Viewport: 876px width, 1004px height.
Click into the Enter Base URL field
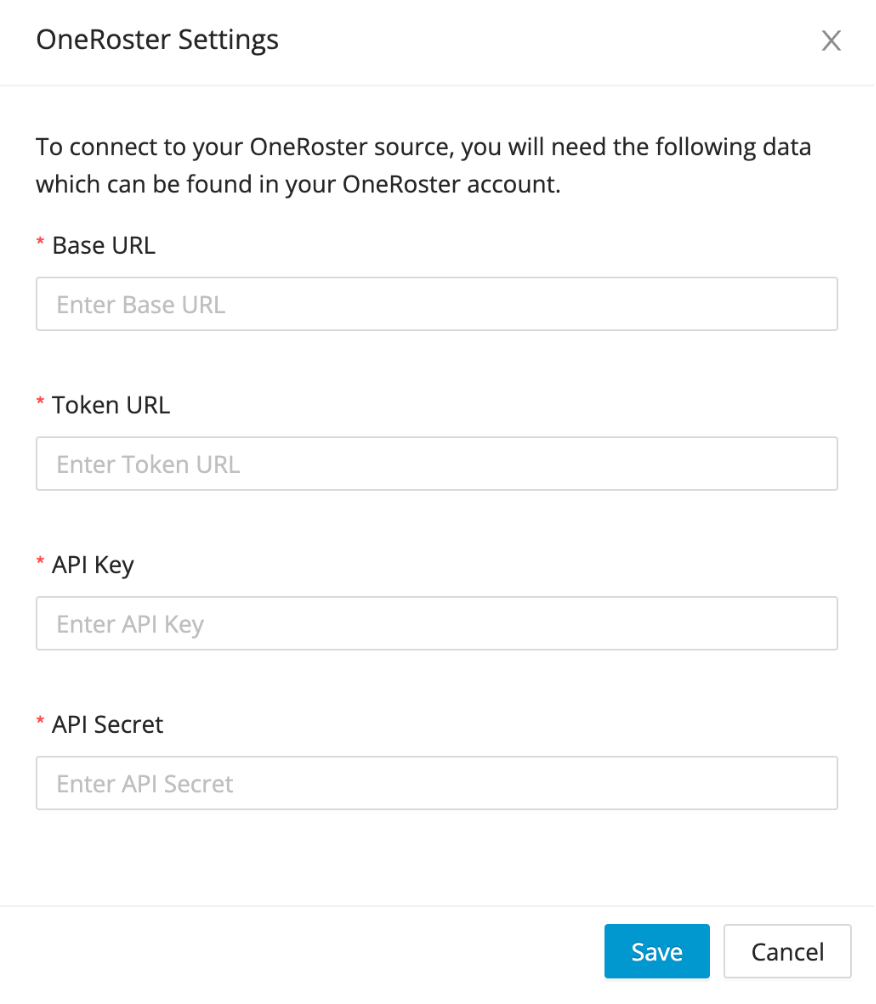pyautogui.click(x=437, y=304)
